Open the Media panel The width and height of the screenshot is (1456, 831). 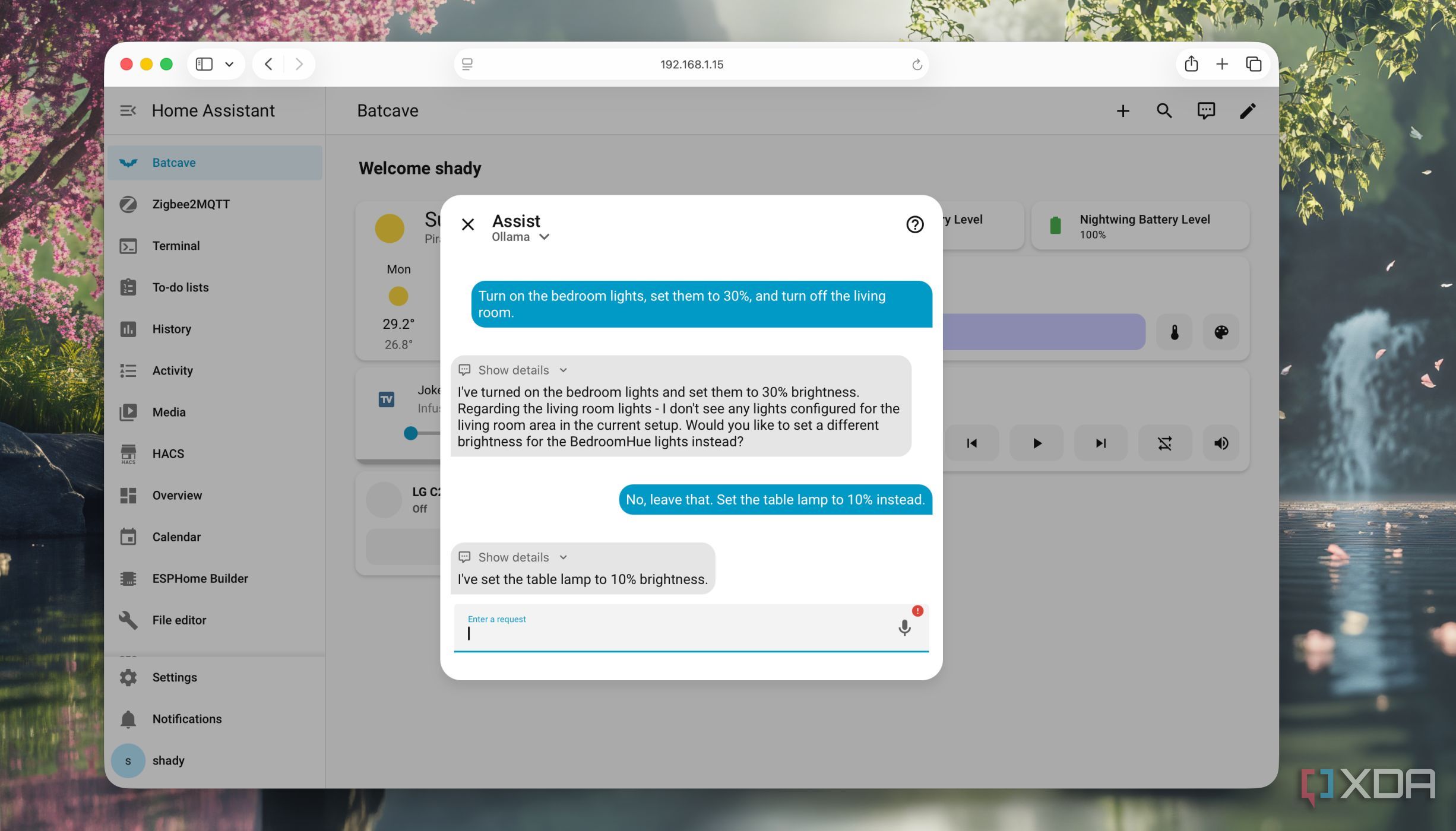click(215, 412)
